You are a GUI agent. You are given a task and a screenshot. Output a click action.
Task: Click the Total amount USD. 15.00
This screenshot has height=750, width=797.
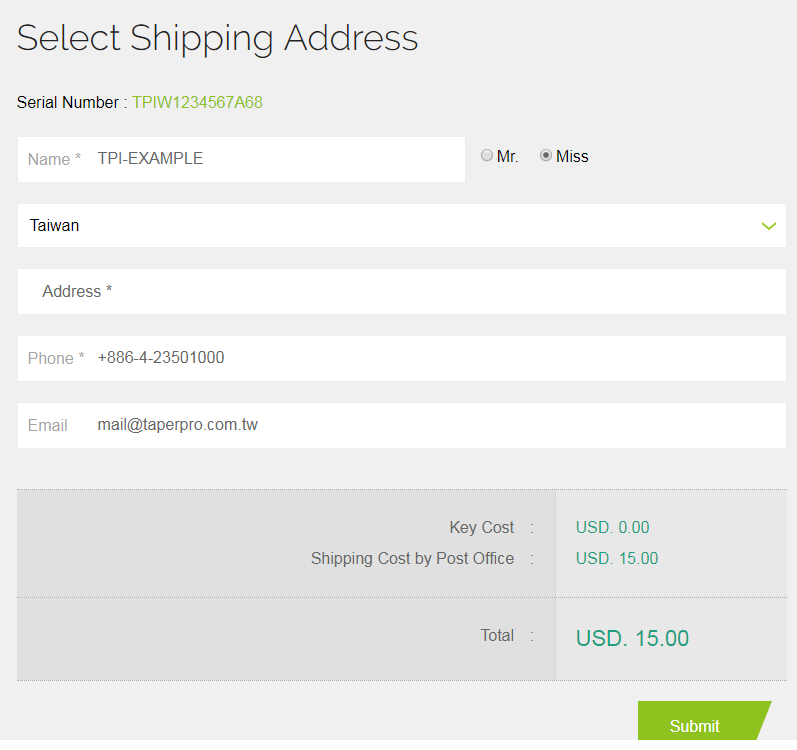tap(632, 638)
